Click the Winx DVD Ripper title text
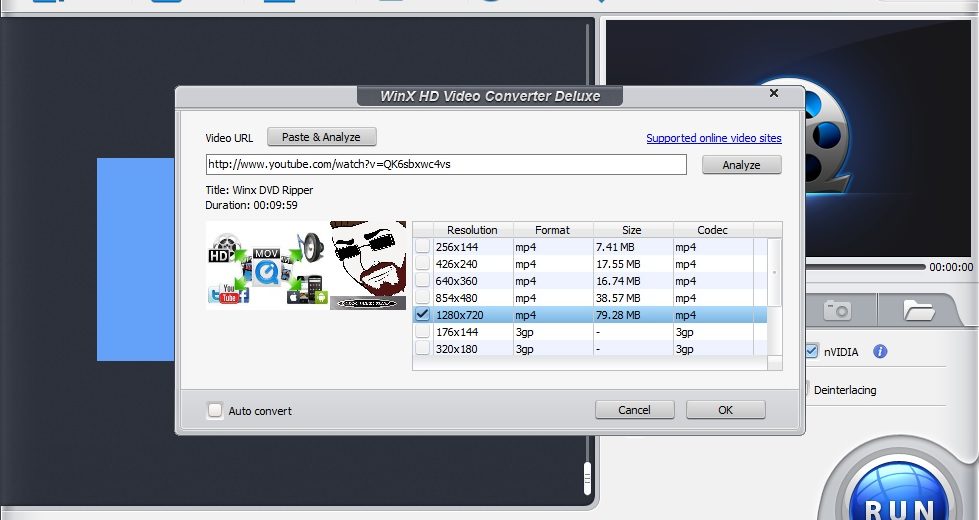 click(x=273, y=190)
